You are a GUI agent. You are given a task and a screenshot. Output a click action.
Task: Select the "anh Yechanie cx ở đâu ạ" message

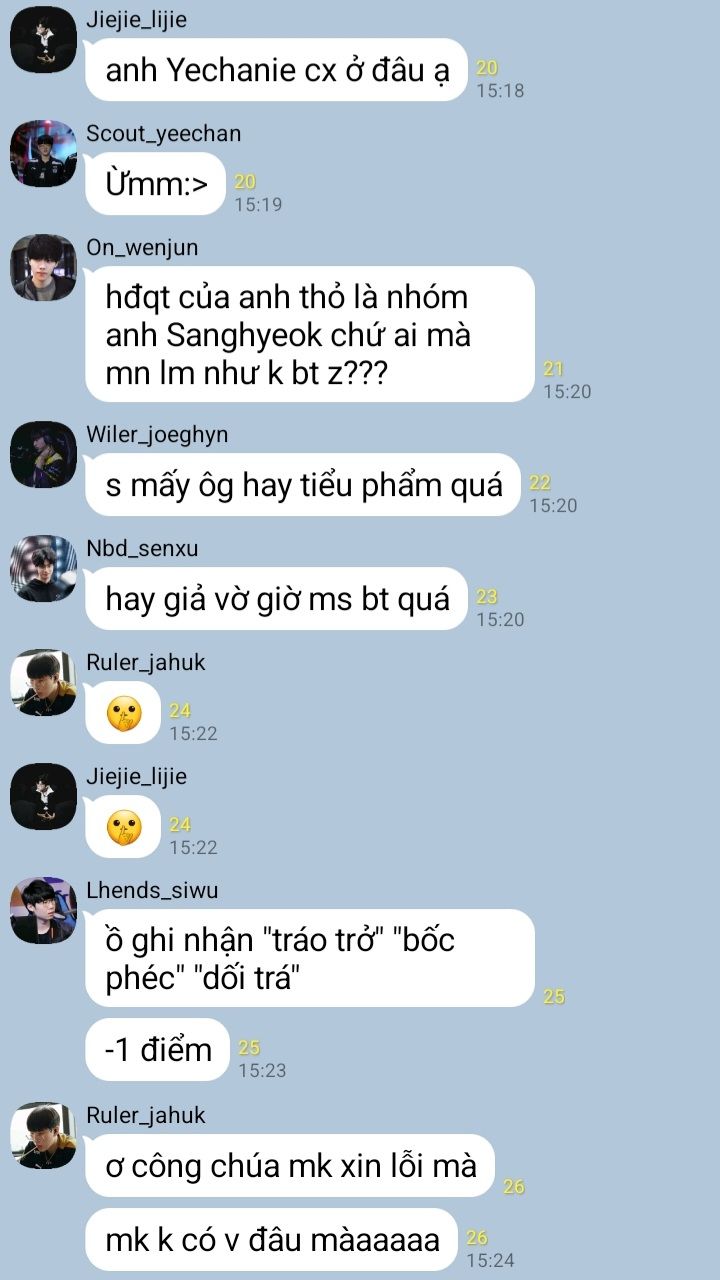277,70
